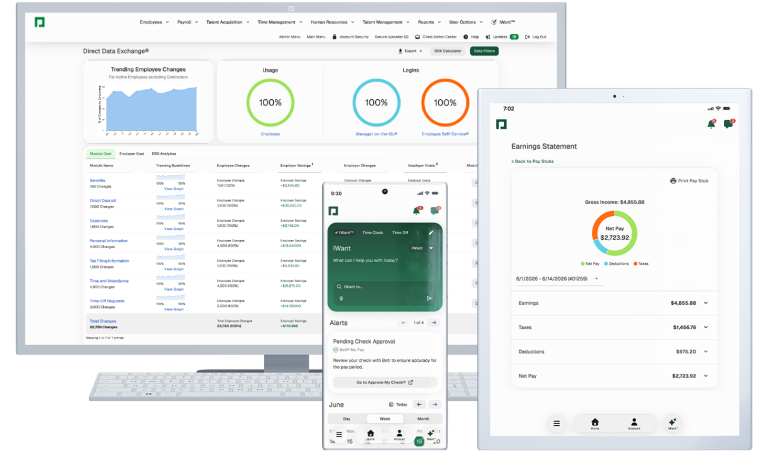The width and height of the screenshot is (768, 457).
Task: Open the phone notifications bell
Action: (x=416, y=211)
